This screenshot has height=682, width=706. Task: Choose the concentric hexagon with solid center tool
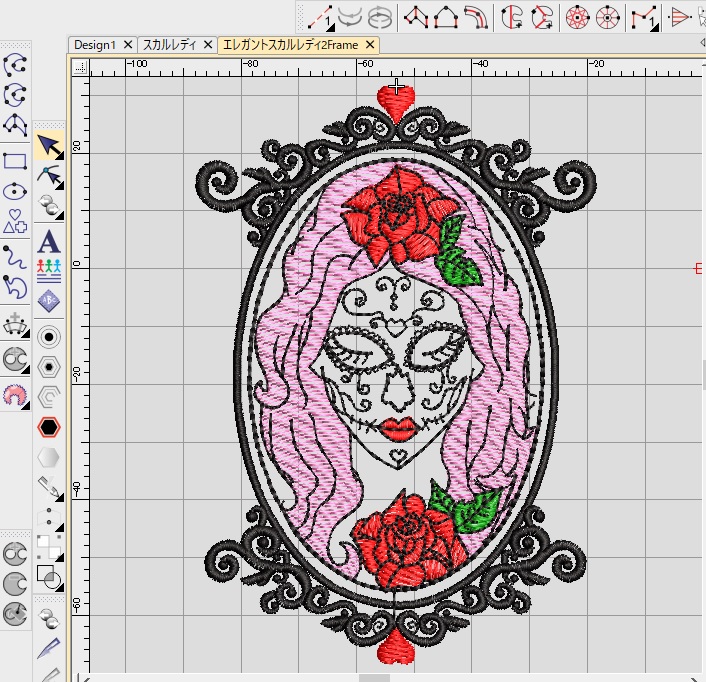(49, 367)
